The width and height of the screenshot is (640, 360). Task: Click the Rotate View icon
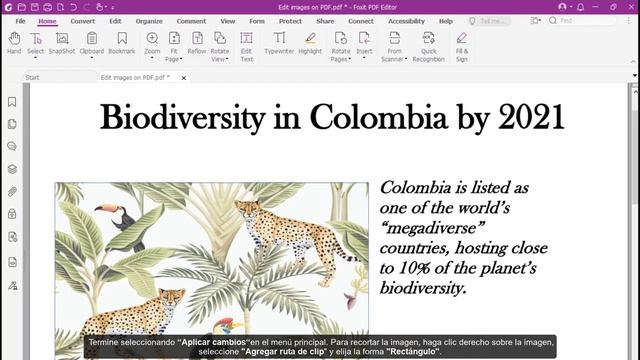[220, 39]
